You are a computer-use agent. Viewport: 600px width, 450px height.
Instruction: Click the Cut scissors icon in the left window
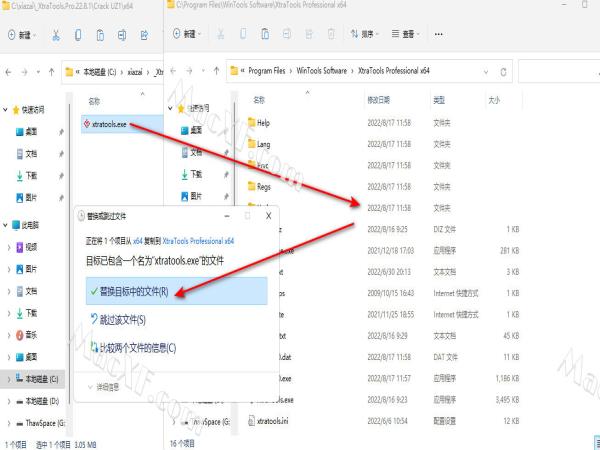pos(56,35)
